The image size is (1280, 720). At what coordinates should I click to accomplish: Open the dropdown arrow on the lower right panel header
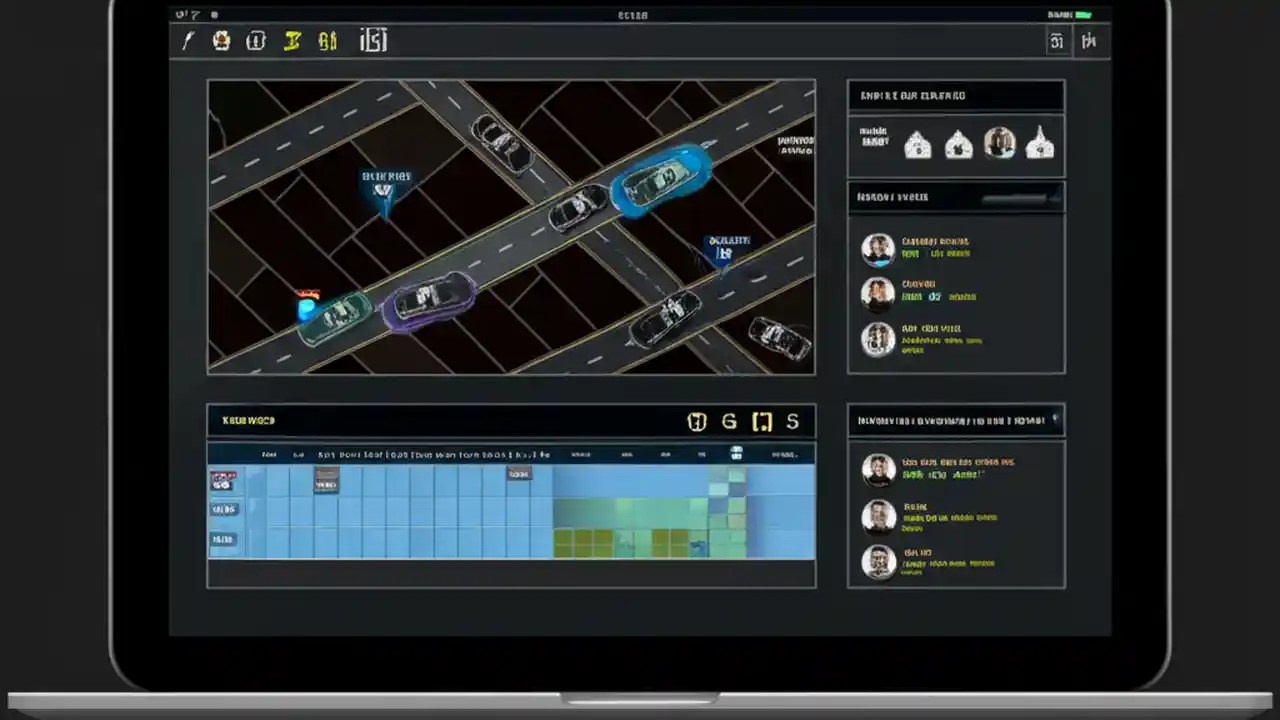(1056, 419)
